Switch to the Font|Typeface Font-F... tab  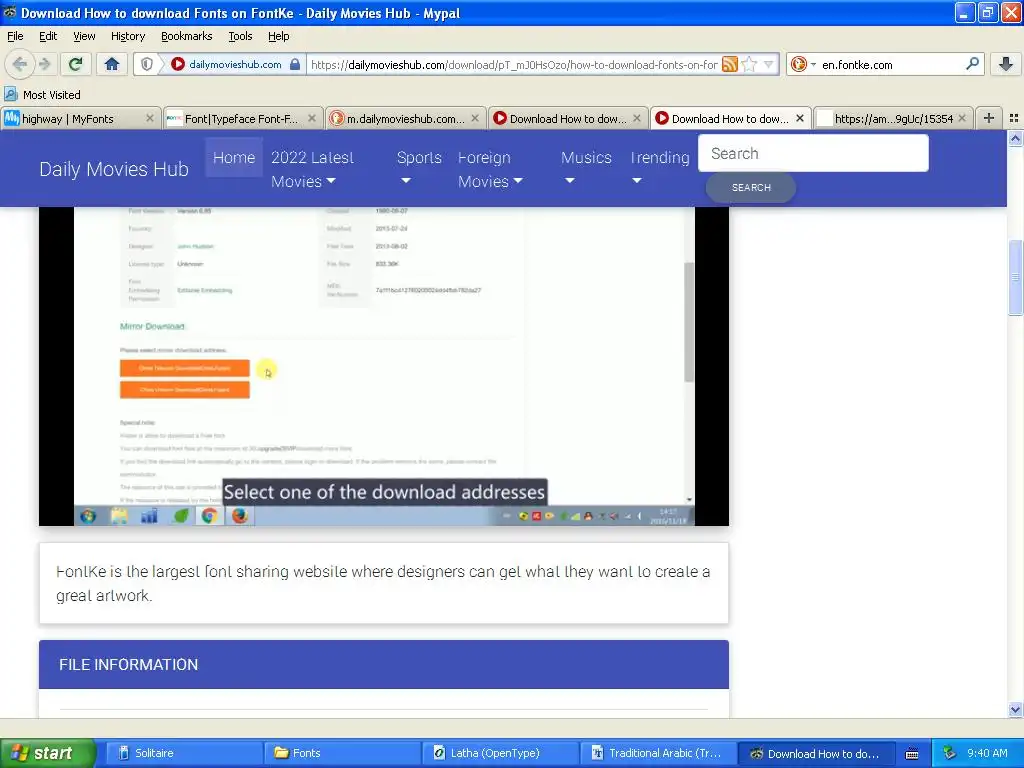tap(242, 118)
